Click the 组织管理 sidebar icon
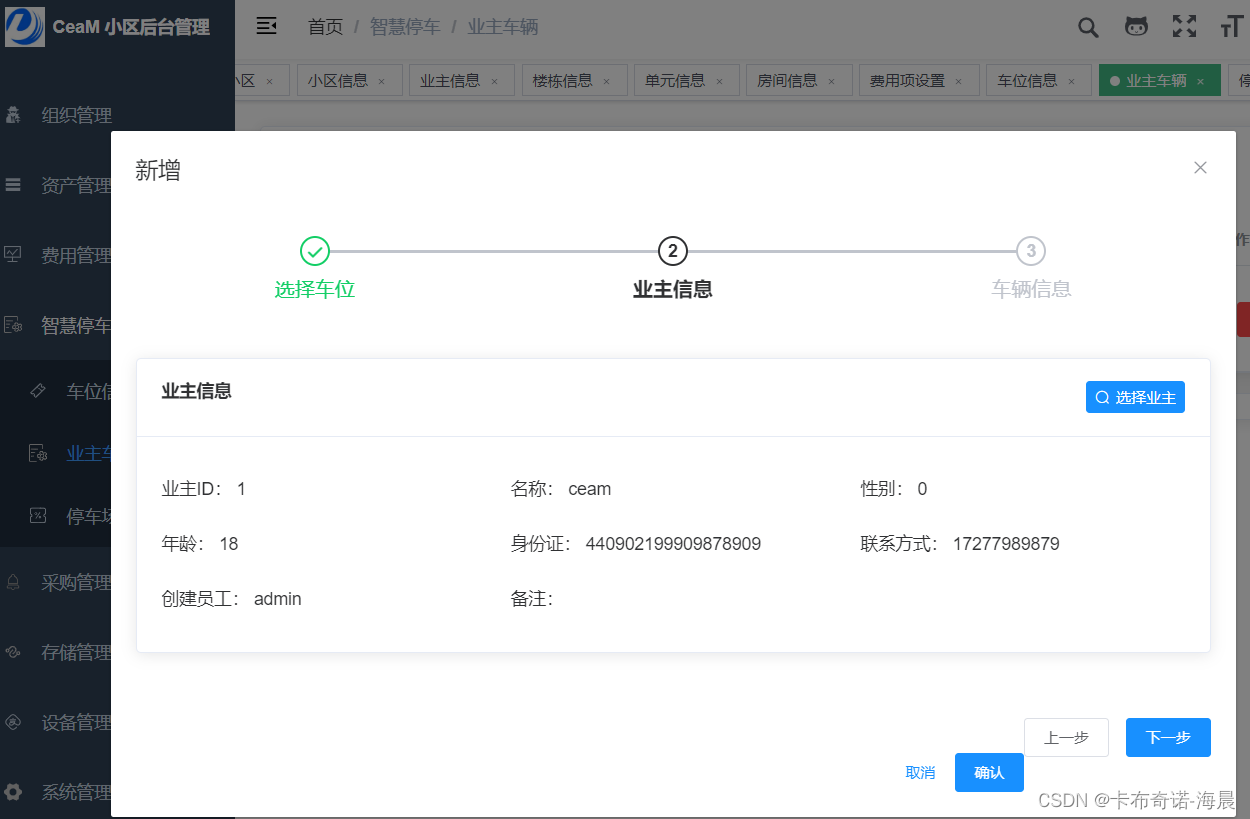The height and width of the screenshot is (819, 1250). [x=13, y=115]
